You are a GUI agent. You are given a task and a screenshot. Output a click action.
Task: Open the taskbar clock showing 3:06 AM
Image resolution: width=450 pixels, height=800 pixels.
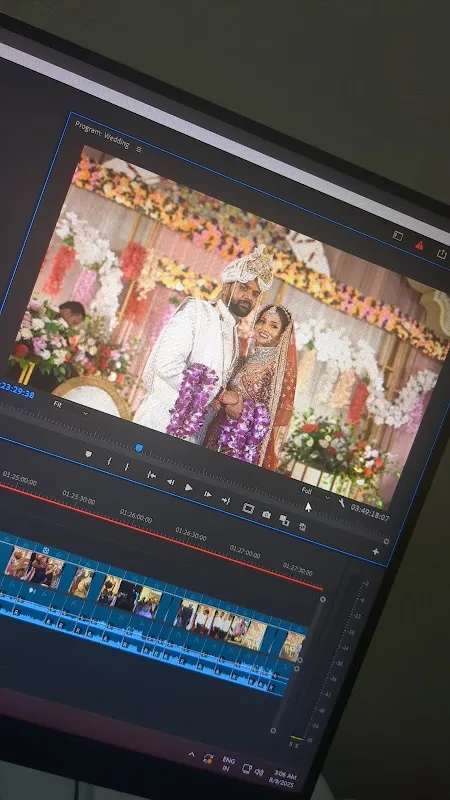283,778
